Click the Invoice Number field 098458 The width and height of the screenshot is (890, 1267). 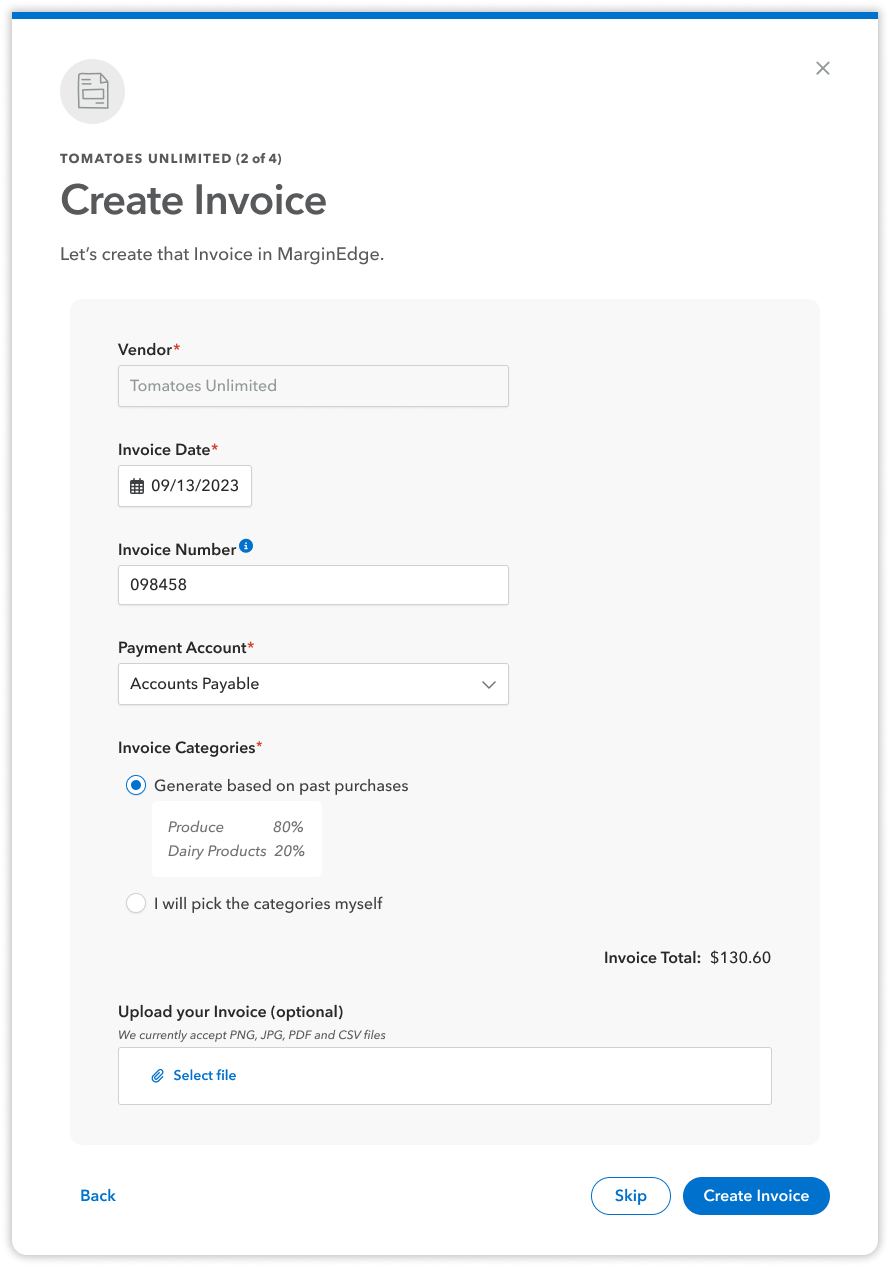(x=313, y=585)
